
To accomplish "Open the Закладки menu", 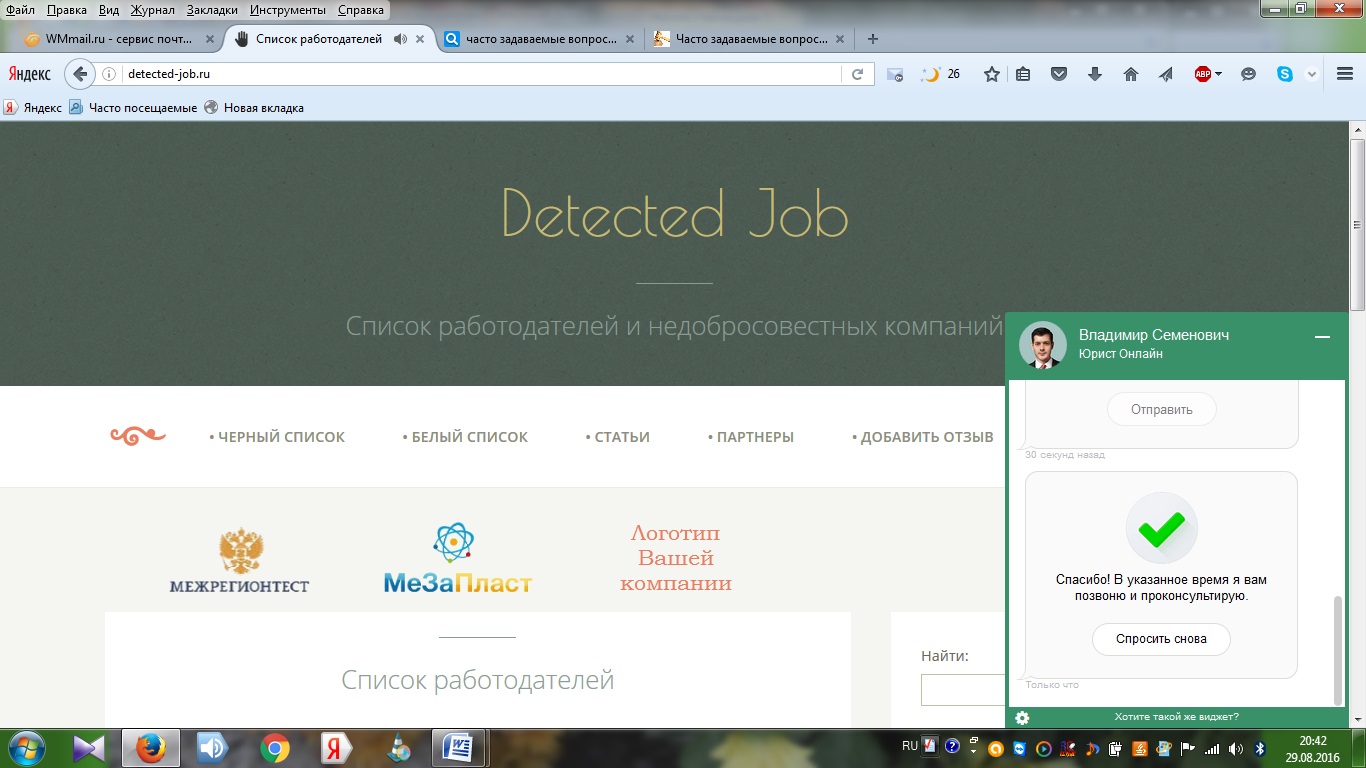I will pos(212,10).
